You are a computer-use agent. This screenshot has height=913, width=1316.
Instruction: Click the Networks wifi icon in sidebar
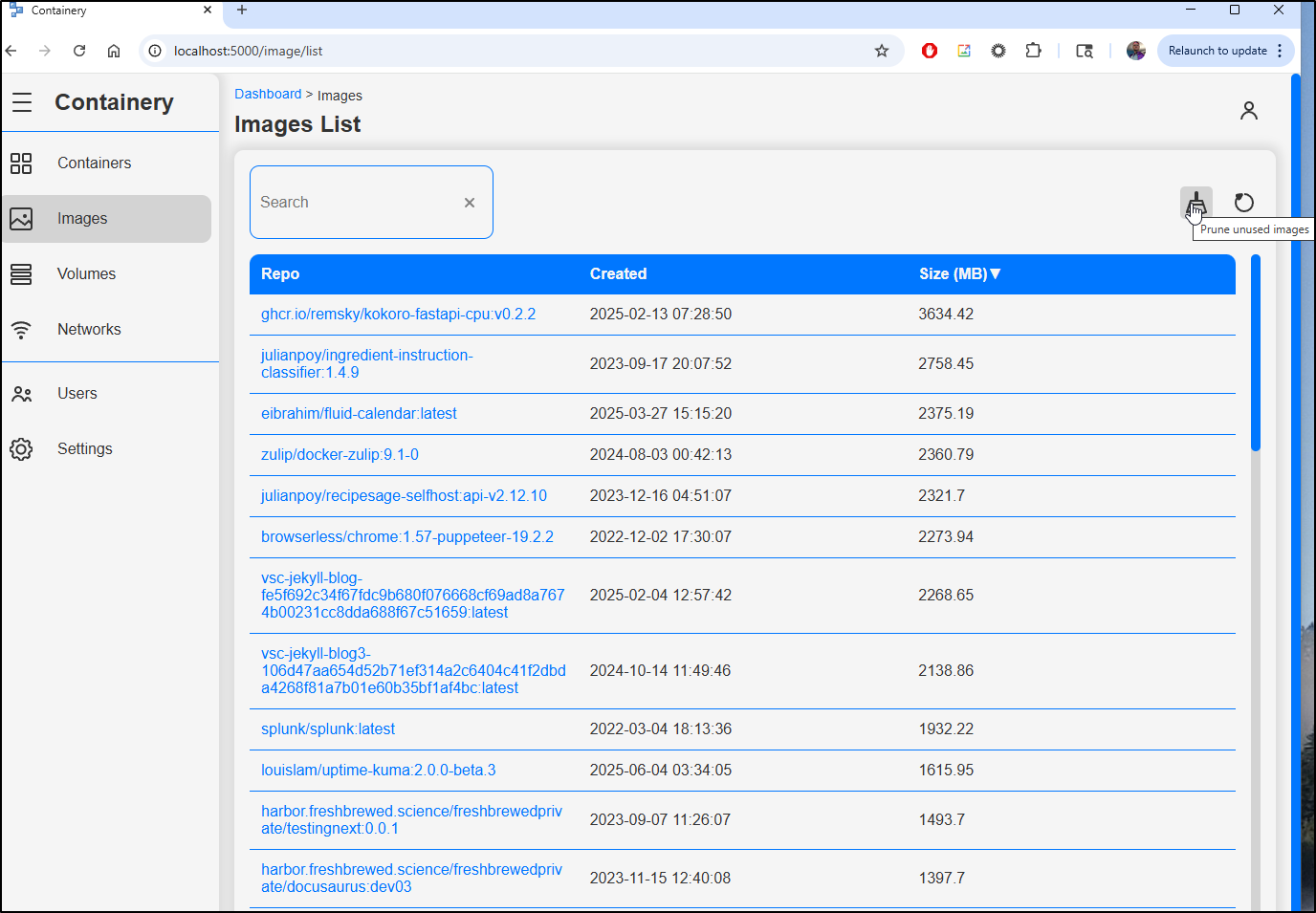(x=21, y=330)
